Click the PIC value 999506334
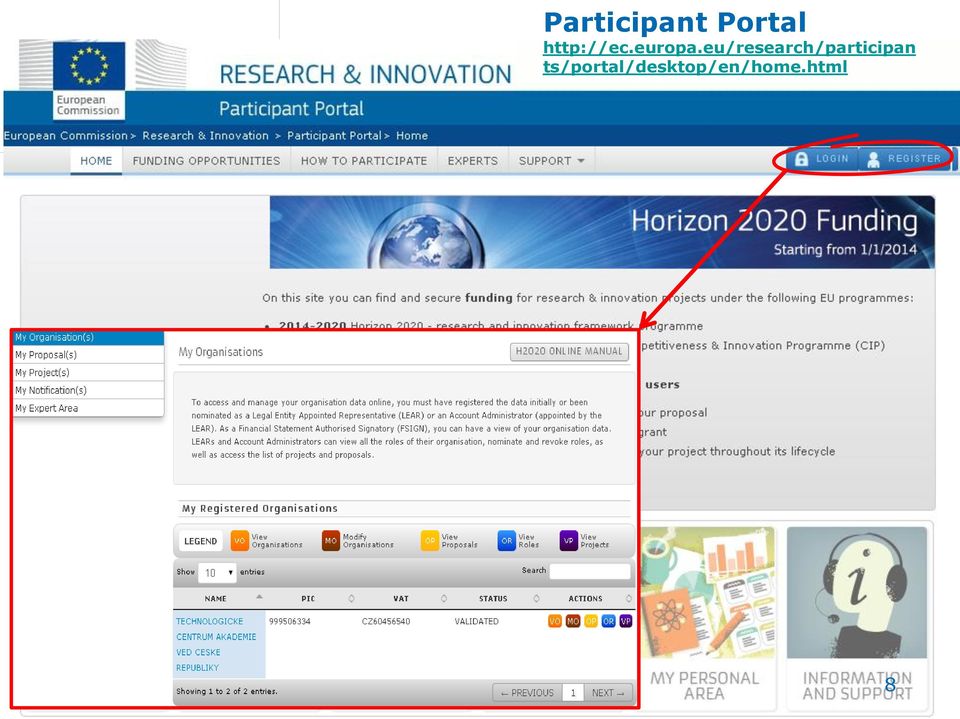This screenshot has width=960, height=719. [290, 621]
